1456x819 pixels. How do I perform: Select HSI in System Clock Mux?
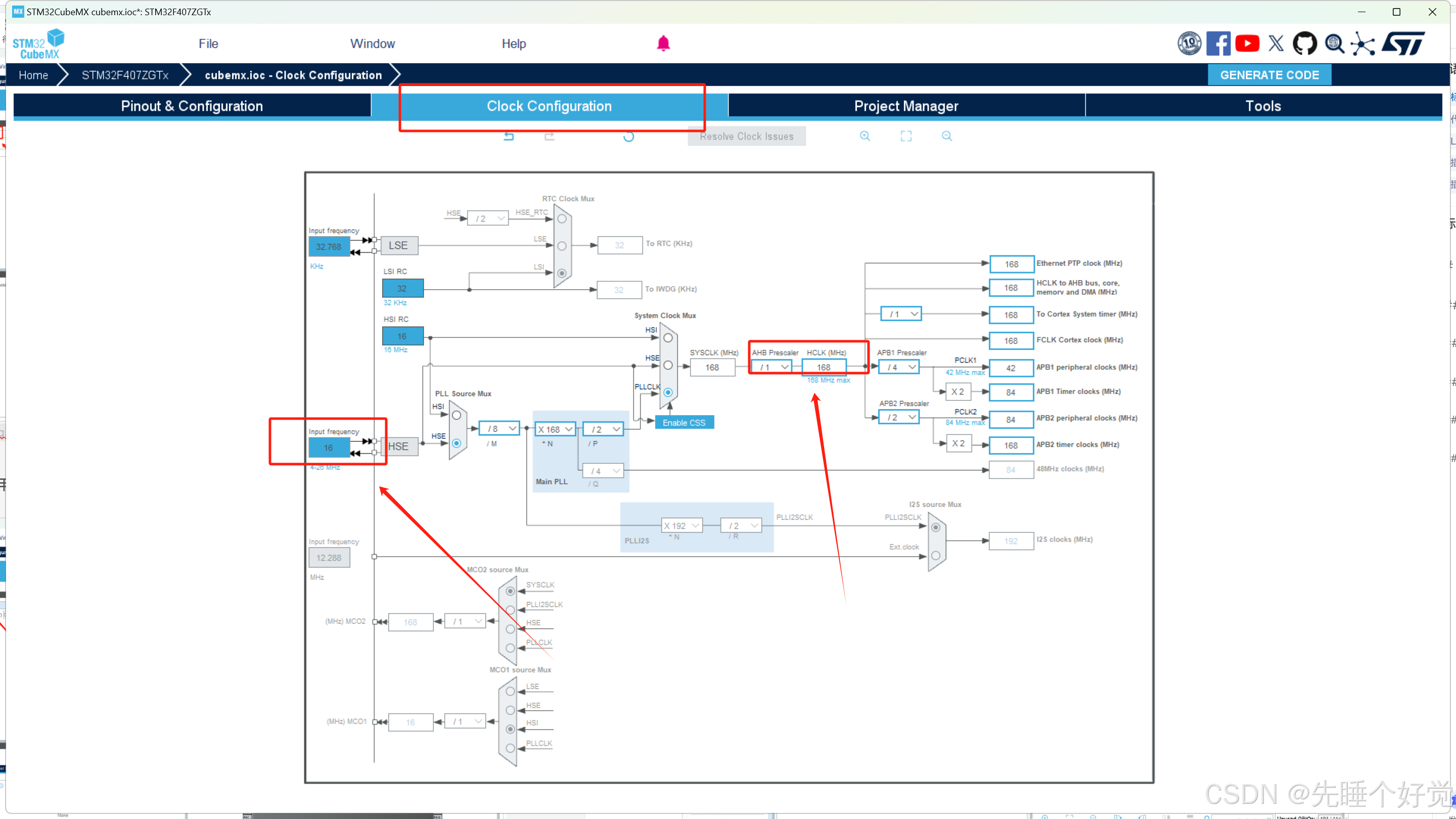668,338
